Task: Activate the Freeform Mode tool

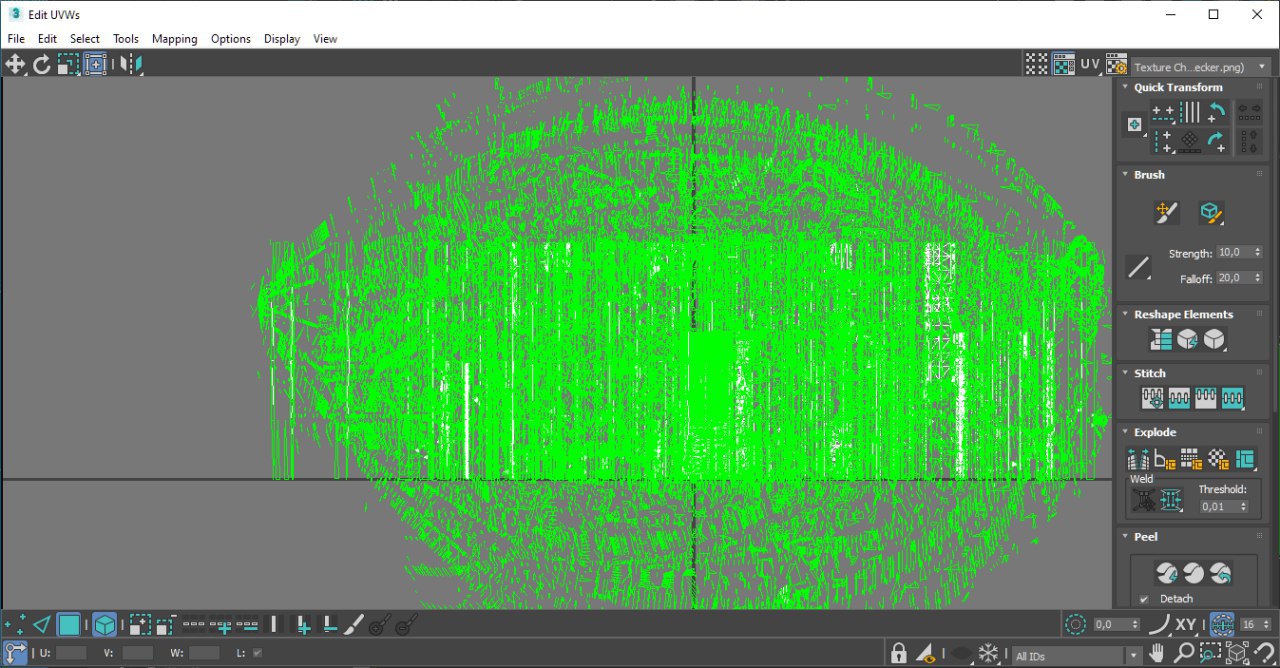Action: click(95, 65)
